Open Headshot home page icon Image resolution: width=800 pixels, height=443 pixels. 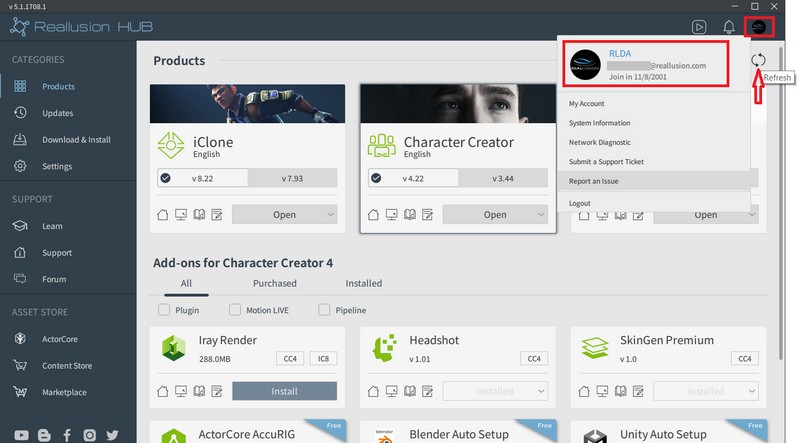click(x=373, y=391)
